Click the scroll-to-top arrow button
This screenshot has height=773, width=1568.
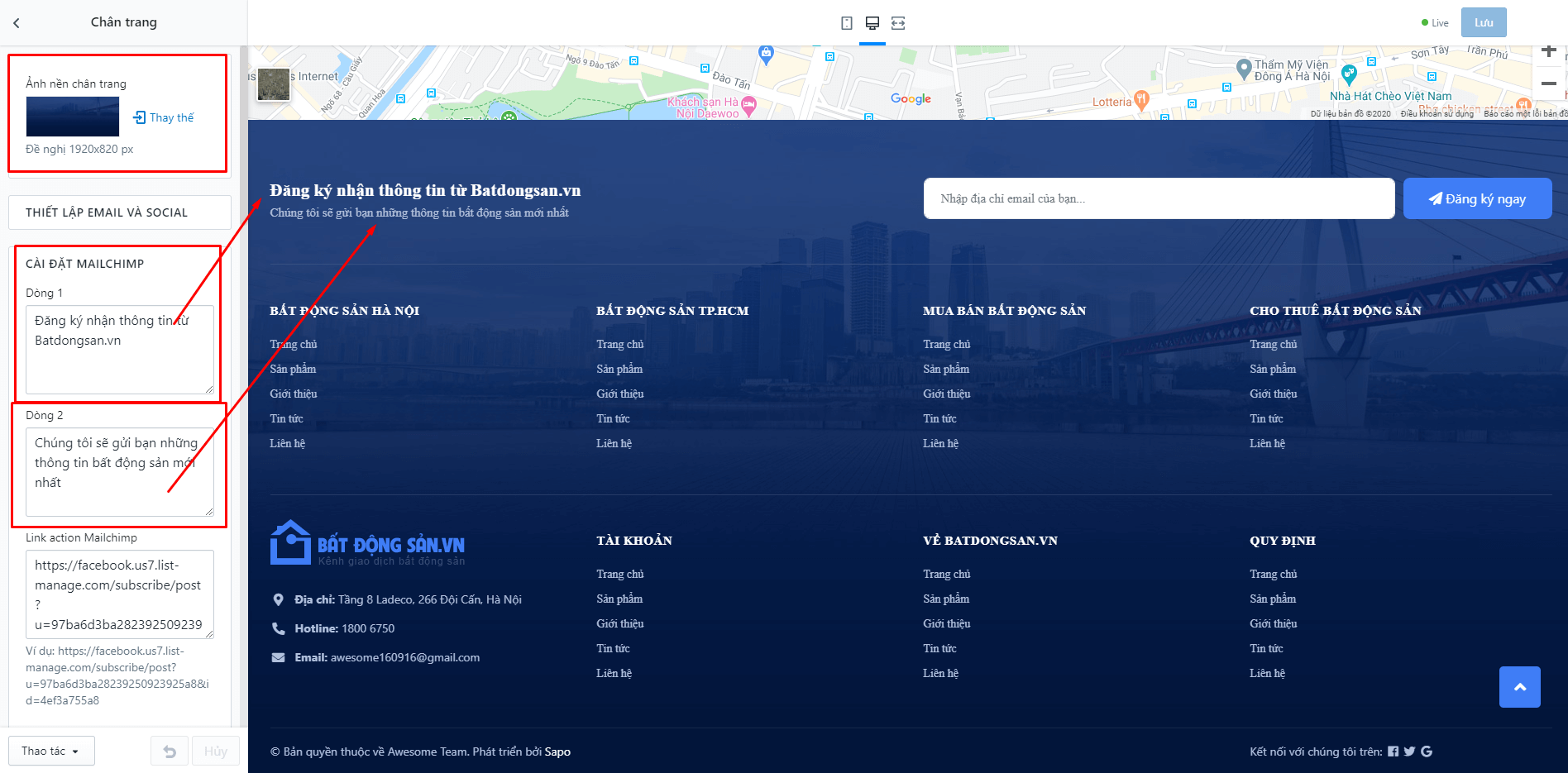coord(1520,687)
